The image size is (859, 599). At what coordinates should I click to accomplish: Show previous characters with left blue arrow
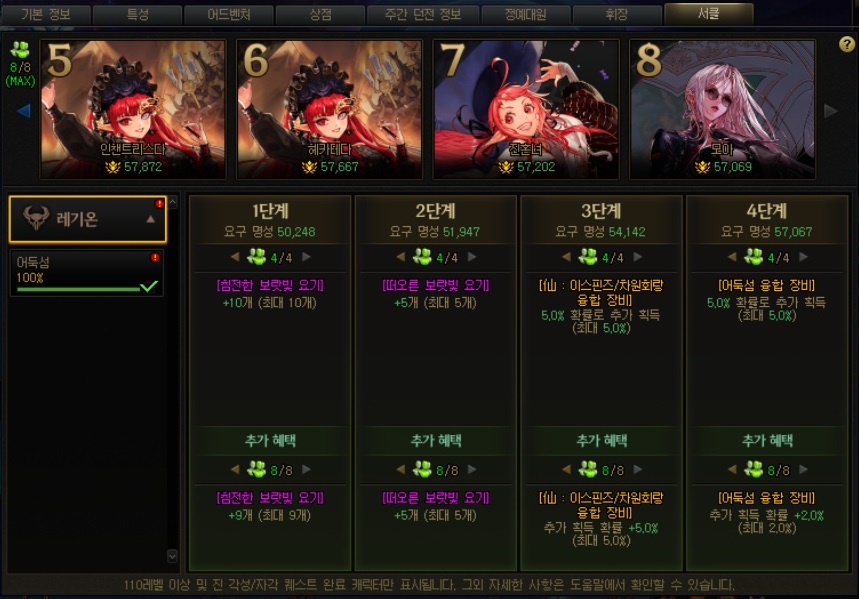pyautogui.click(x=23, y=111)
